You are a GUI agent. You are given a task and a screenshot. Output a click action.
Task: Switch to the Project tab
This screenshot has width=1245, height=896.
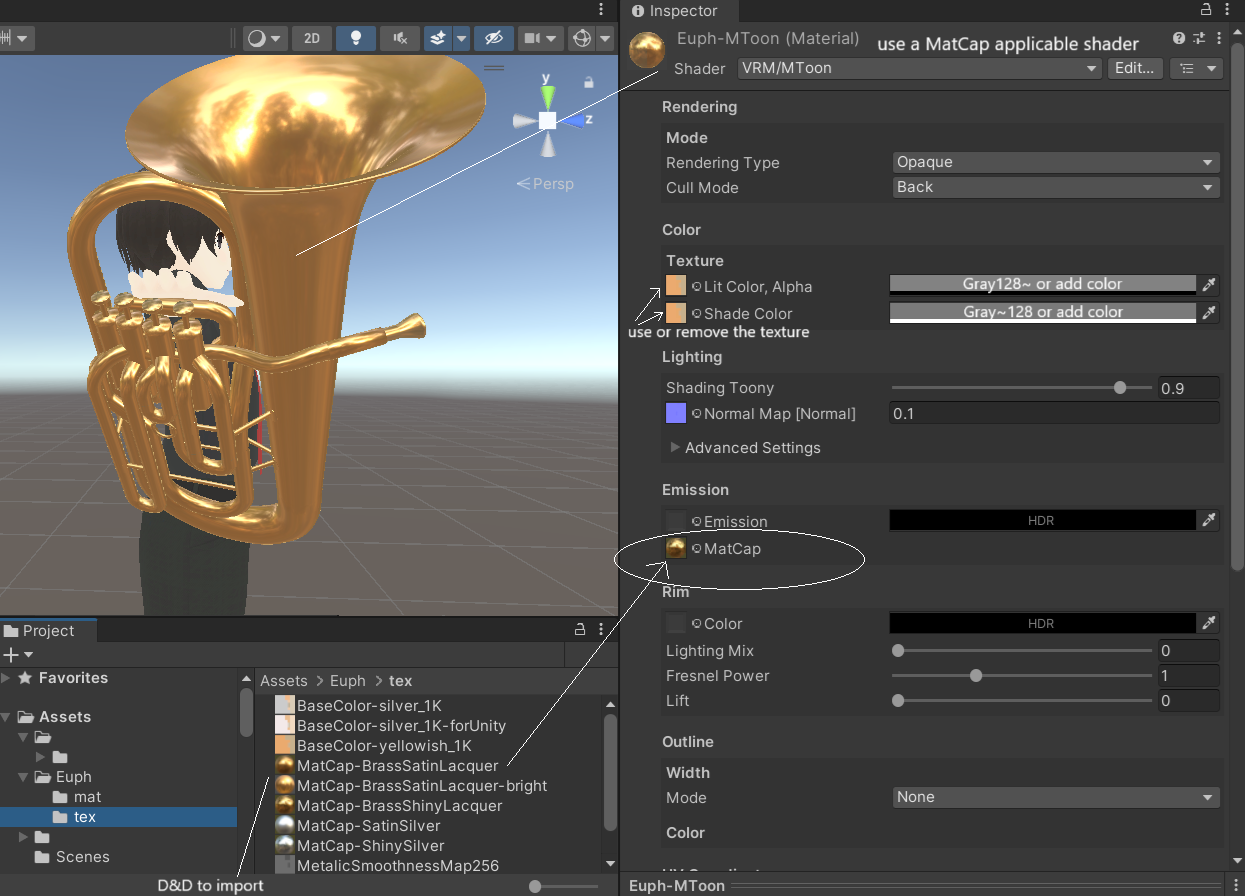coord(47,630)
